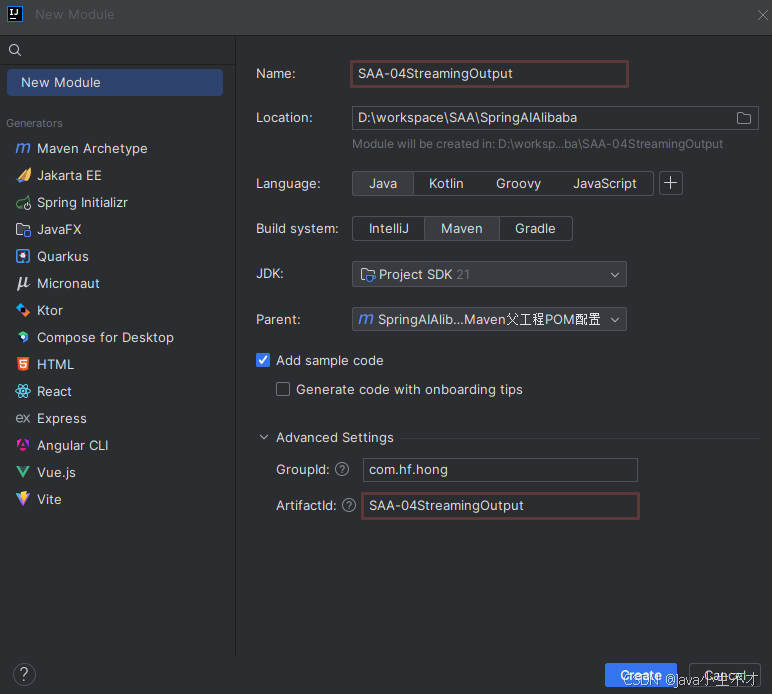
Task: Choose Maven build system
Action: pos(462,228)
